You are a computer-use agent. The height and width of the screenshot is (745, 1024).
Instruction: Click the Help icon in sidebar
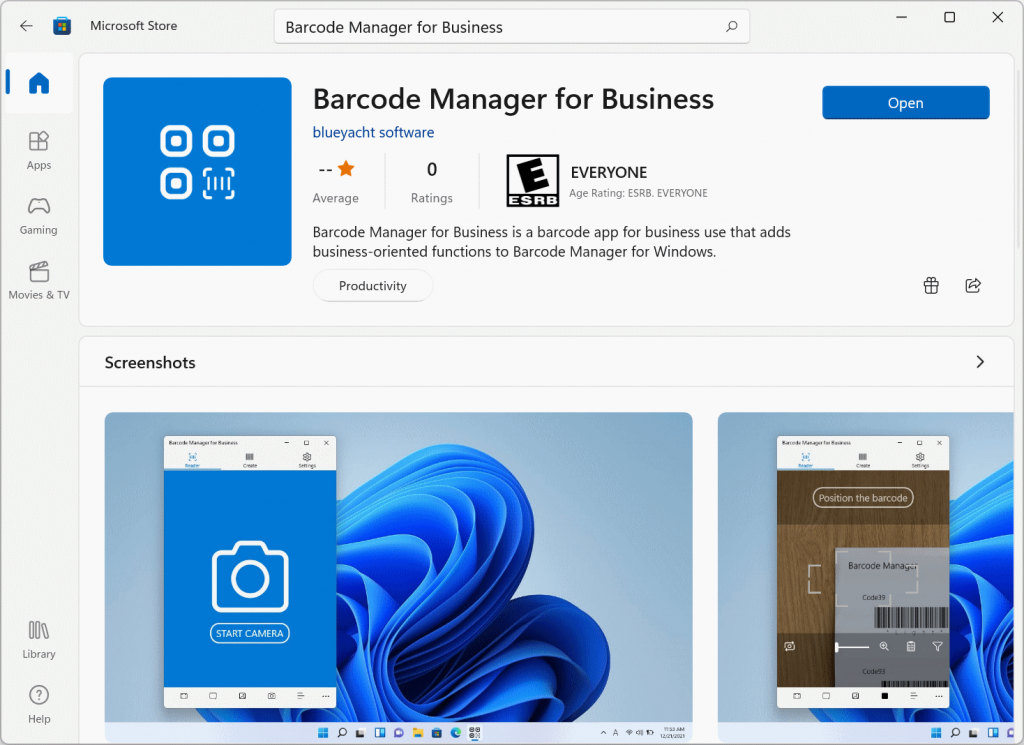point(38,694)
